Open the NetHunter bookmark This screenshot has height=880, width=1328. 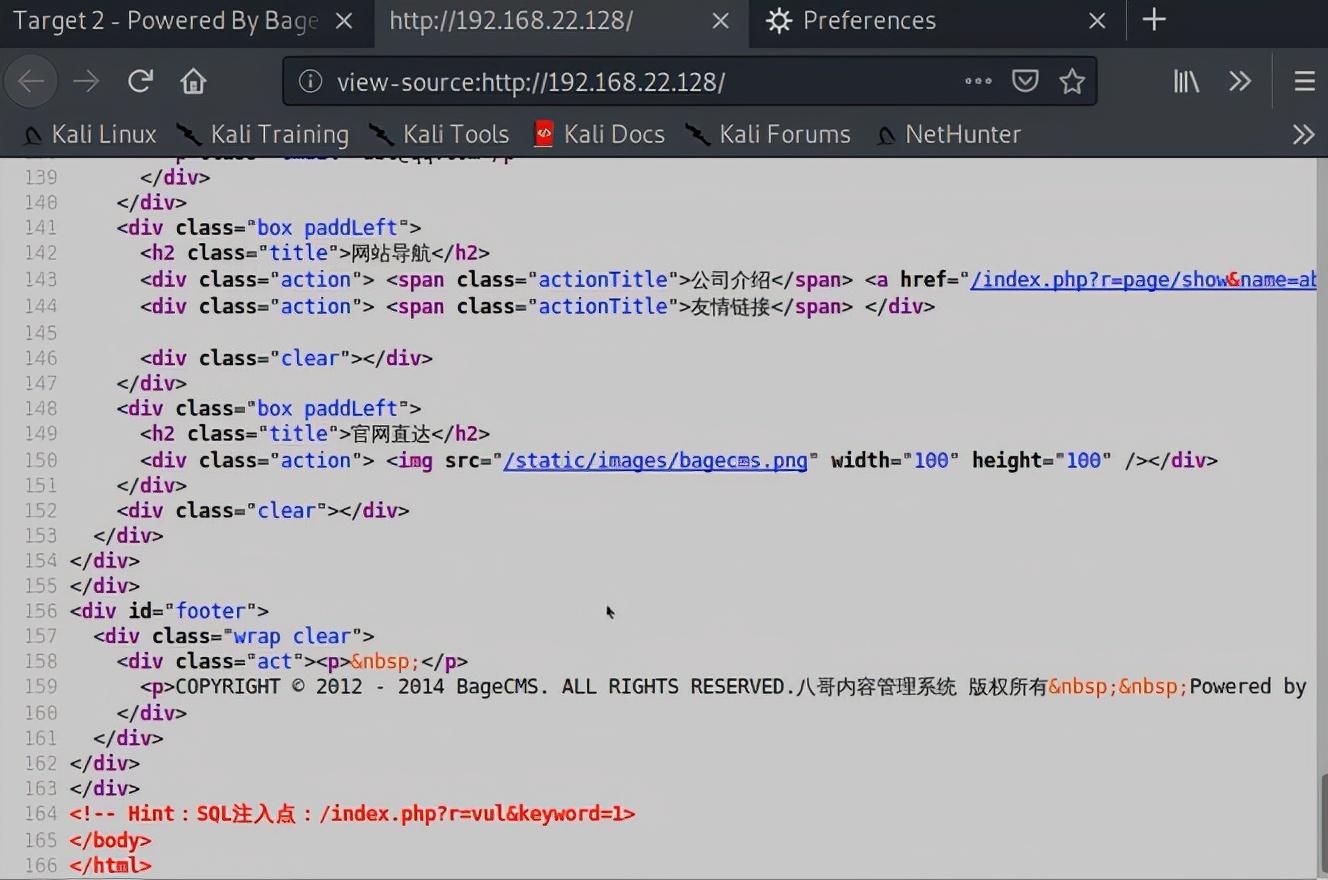[x=948, y=134]
